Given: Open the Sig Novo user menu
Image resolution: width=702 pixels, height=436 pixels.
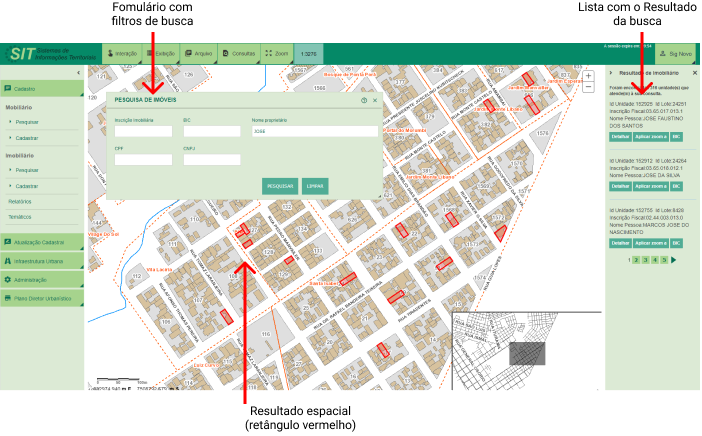Looking at the screenshot, I should (675, 53).
